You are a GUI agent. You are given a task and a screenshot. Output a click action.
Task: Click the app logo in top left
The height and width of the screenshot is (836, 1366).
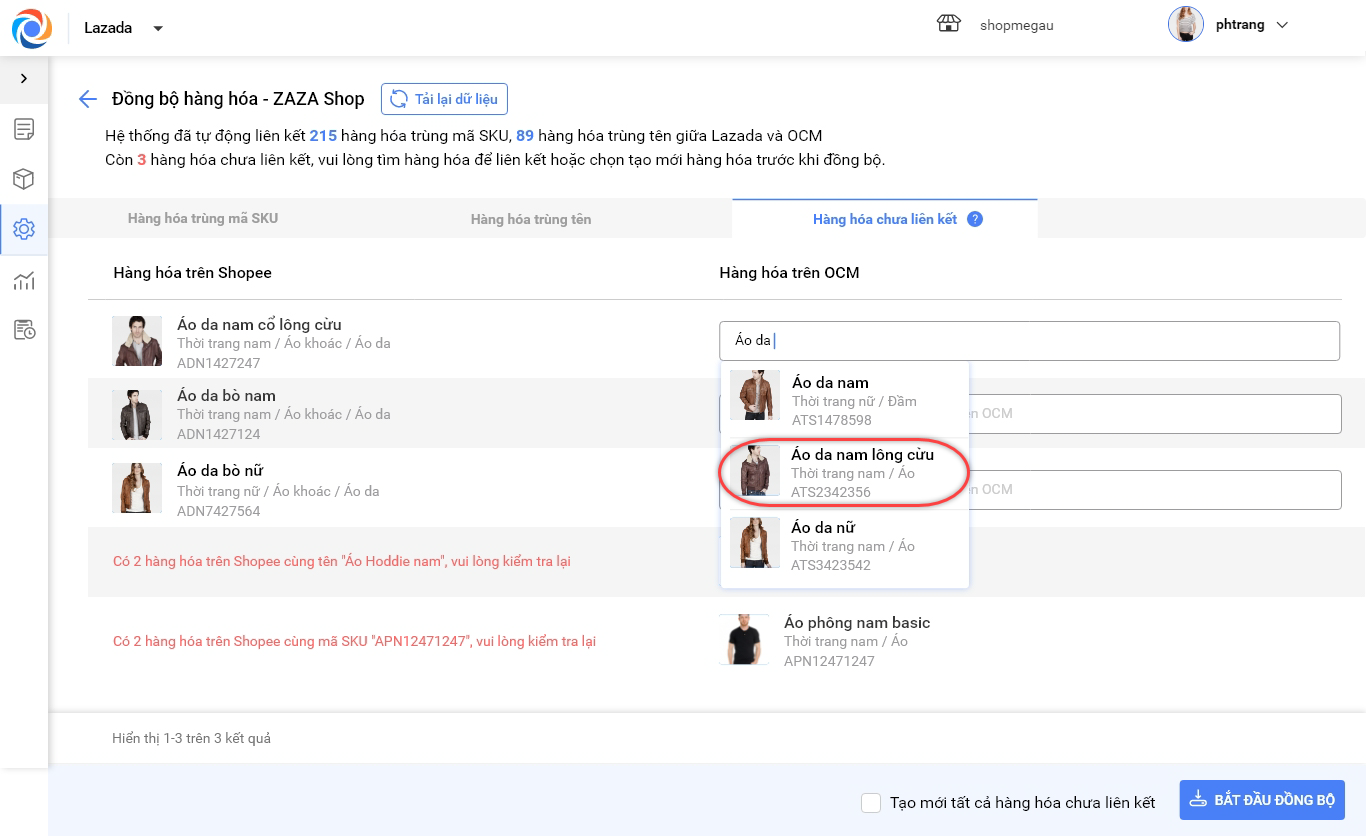32,28
